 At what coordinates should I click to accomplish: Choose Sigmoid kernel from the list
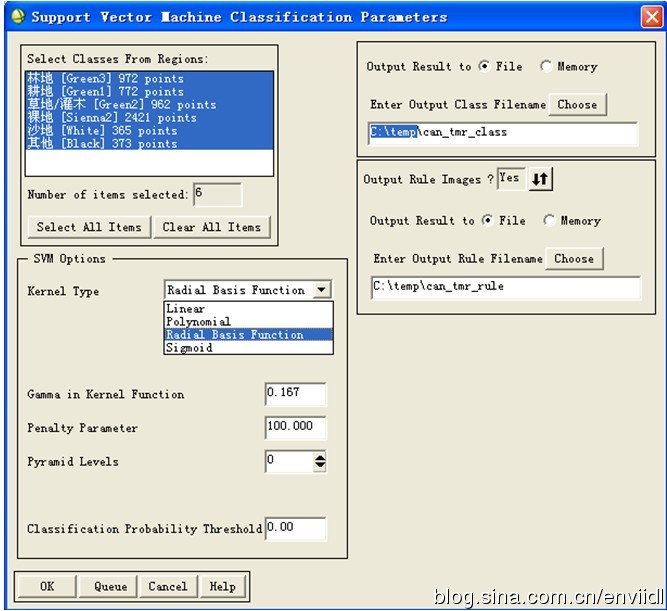[248, 348]
